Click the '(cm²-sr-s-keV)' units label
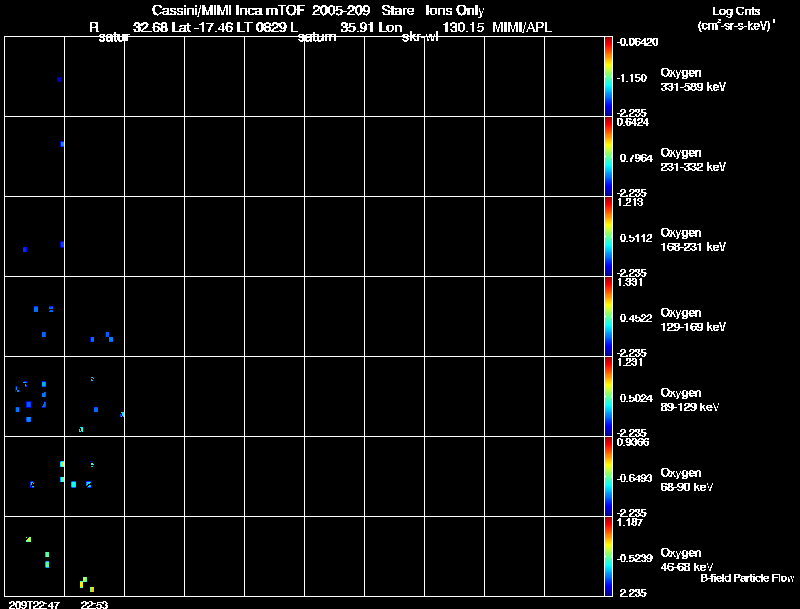 (737, 26)
